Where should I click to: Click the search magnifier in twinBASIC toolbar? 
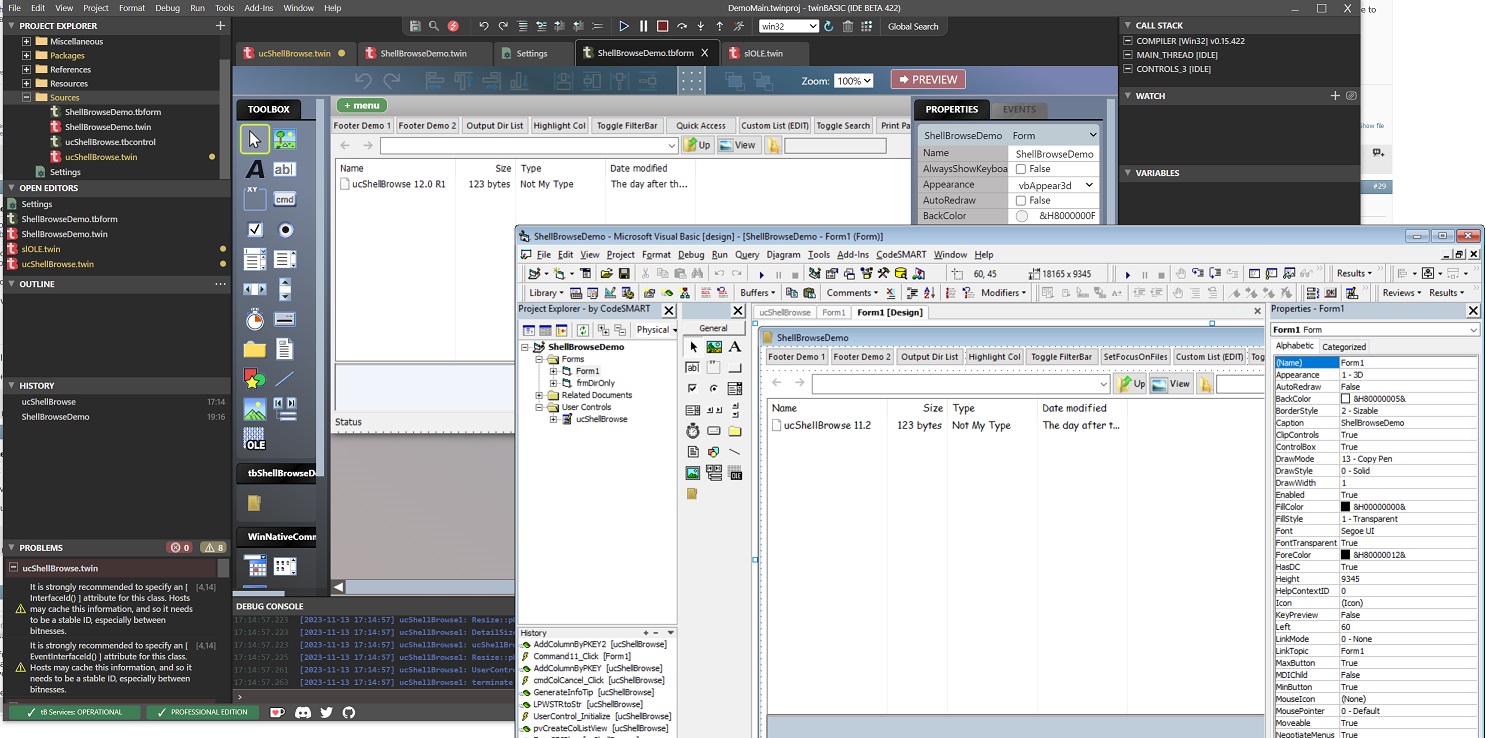(434, 26)
